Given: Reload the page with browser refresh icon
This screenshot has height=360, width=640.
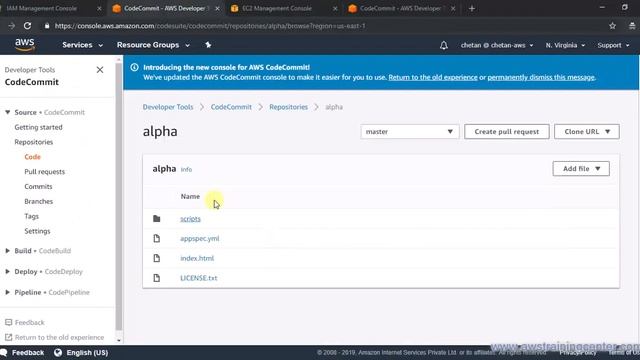Looking at the screenshot, I should pos(27,26).
